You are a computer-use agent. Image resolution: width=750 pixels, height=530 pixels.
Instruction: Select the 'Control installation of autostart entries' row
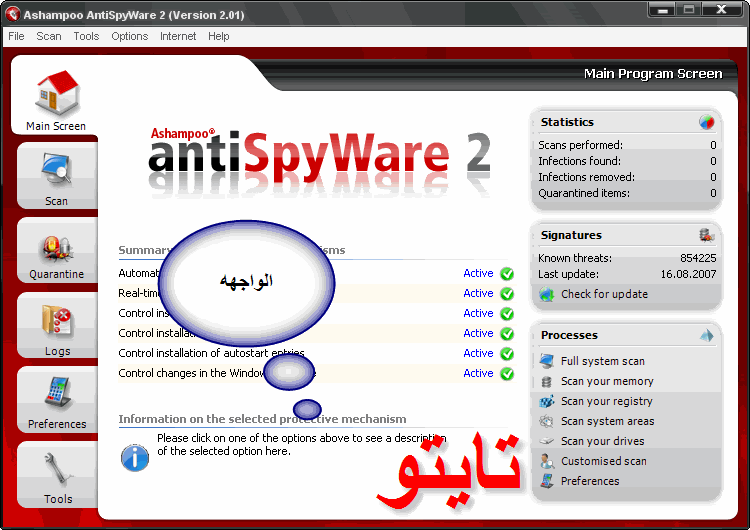coord(316,353)
